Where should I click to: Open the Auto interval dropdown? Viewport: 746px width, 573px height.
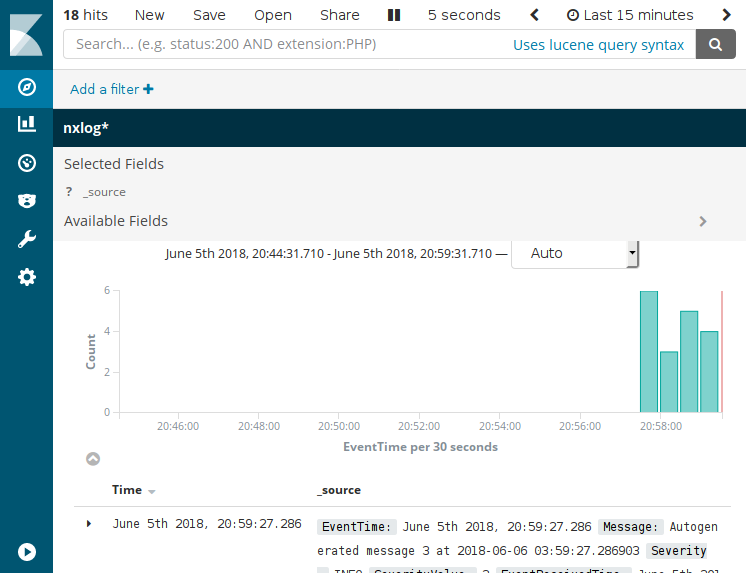click(575, 254)
